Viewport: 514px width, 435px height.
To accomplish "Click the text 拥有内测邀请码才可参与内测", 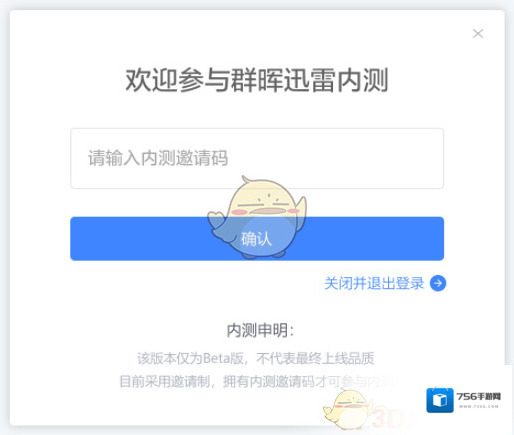I will click(x=308, y=381).
